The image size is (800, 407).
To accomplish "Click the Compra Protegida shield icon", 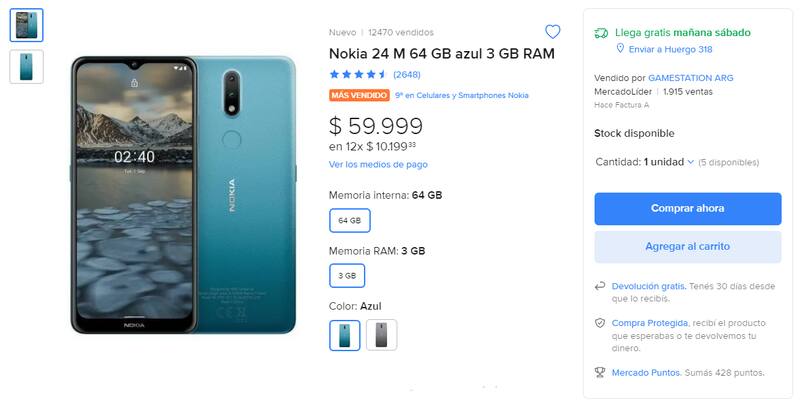I will pyautogui.click(x=600, y=323).
